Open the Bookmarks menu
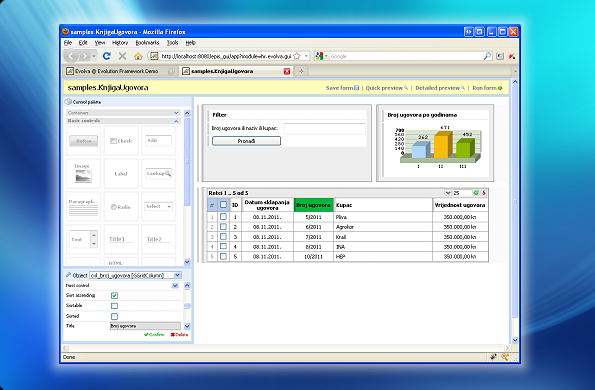Viewport: 595px width, 390px height. pyautogui.click(x=147, y=42)
